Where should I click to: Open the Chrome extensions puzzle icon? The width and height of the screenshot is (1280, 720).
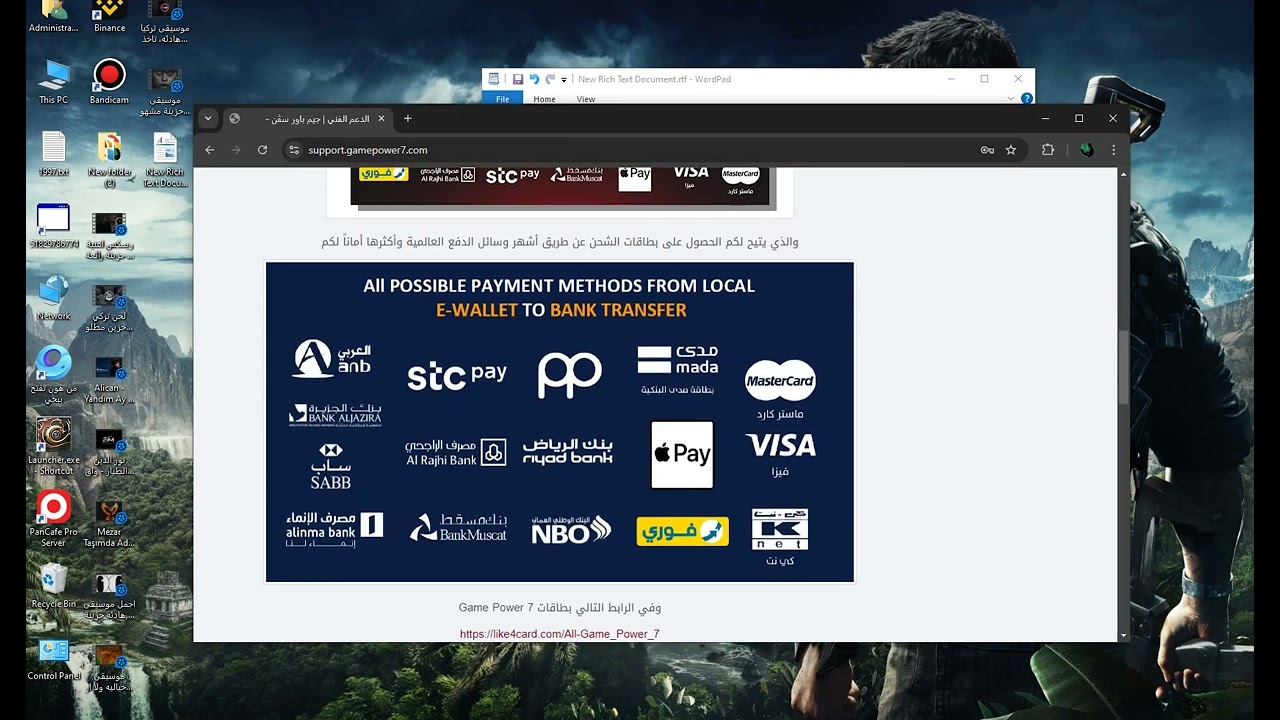(1048, 150)
